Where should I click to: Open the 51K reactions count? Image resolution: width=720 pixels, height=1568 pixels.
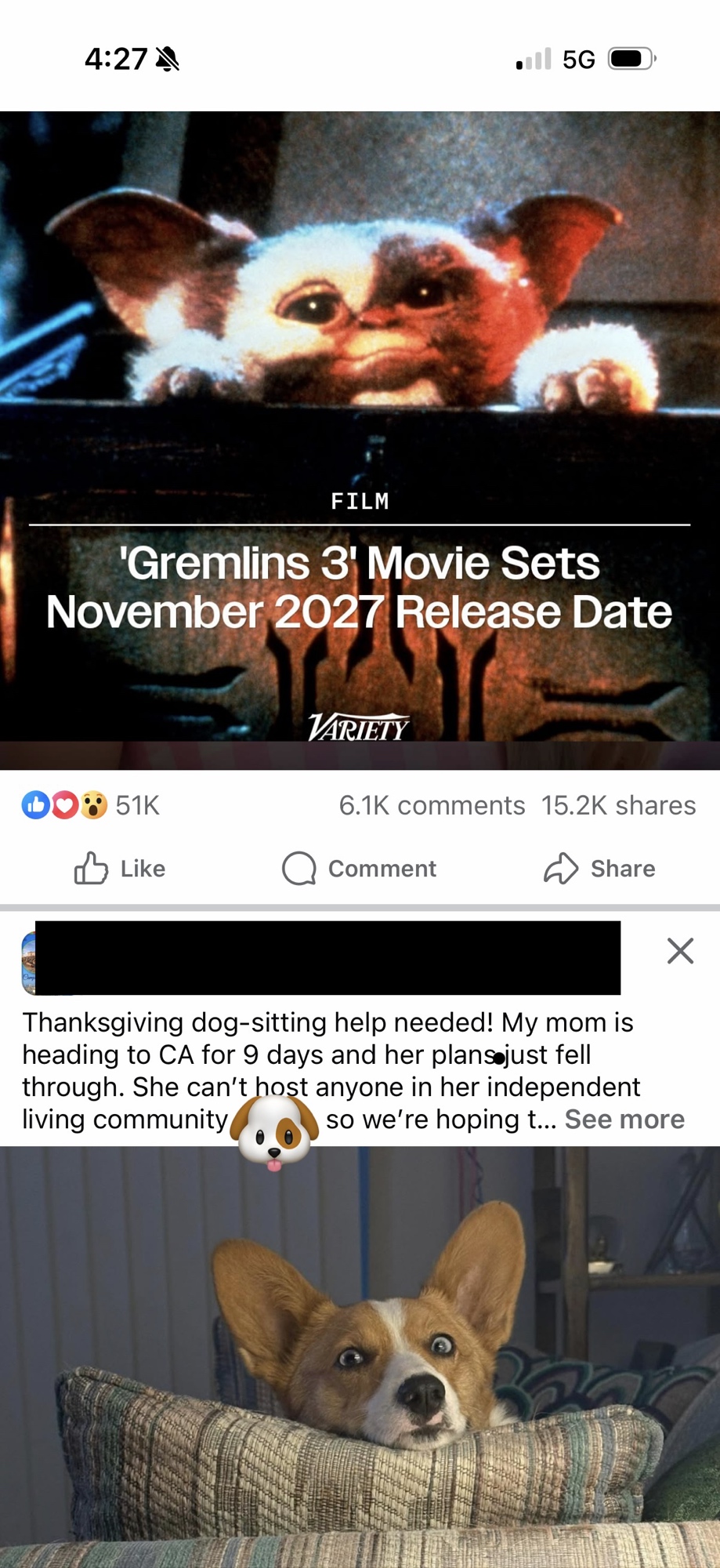coord(138,805)
